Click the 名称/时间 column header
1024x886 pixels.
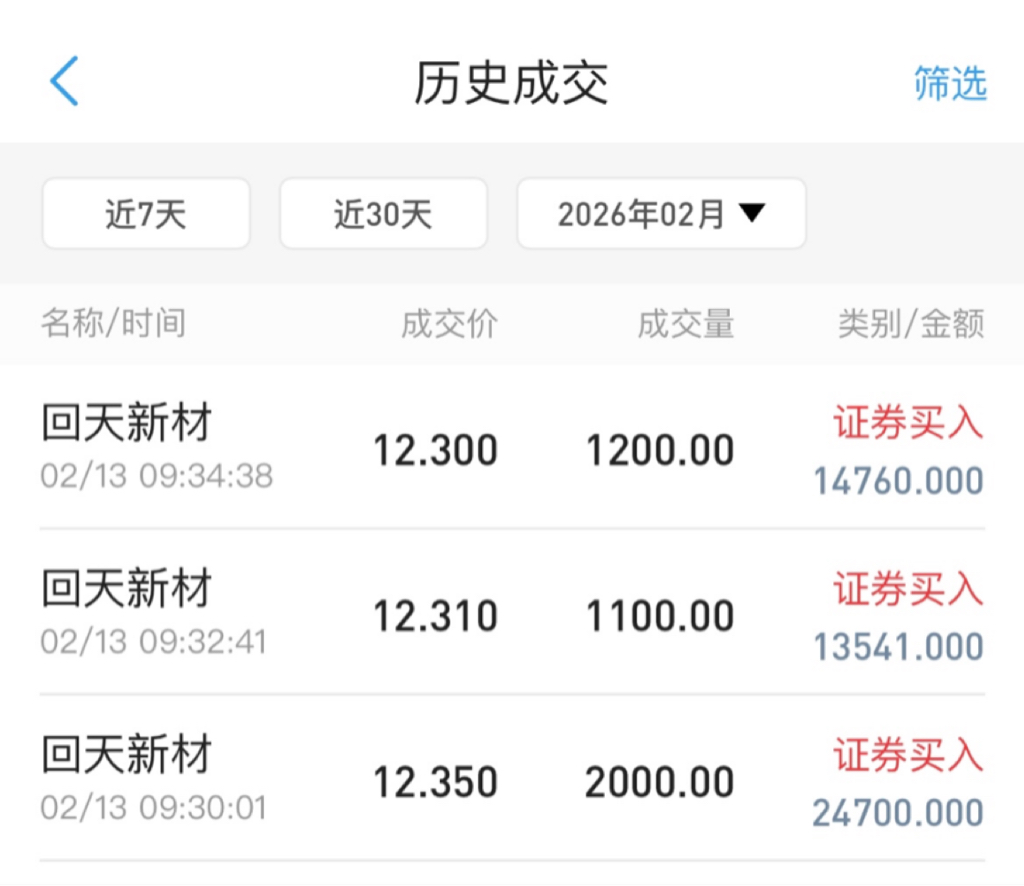pyautogui.click(x=113, y=324)
